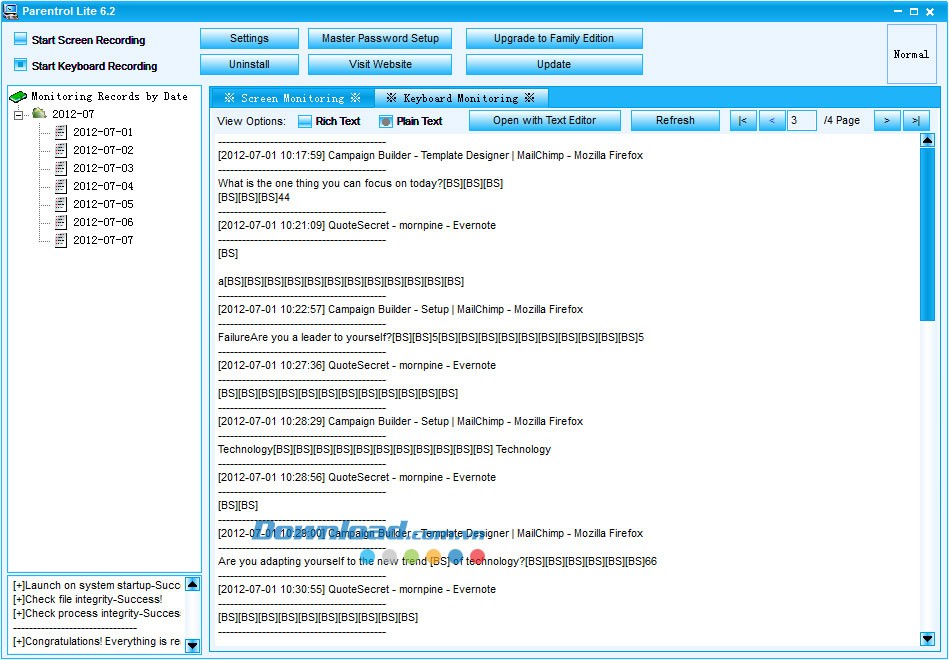Click the document icon beside 2012-07-04
Screen dimensions: 949x660
[61, 186]
